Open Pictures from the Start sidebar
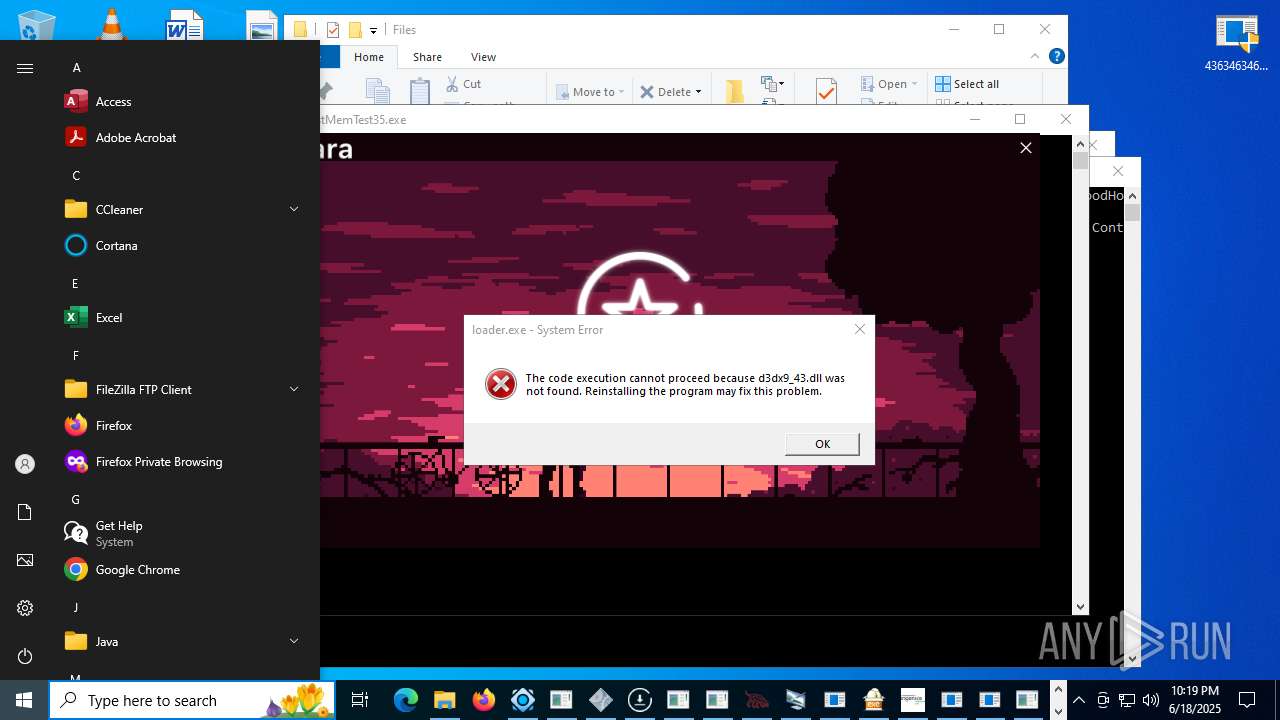Screen dimensions: 1280x720 [x=25, y=560]
